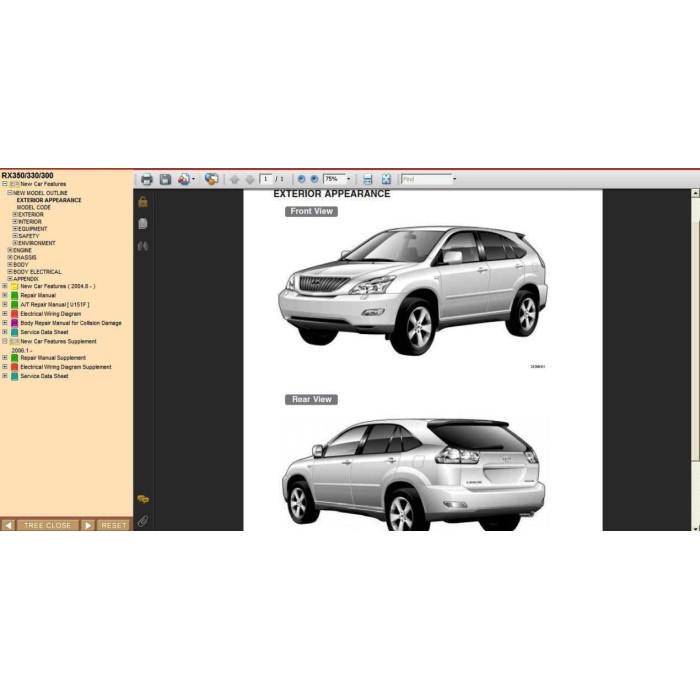Expand the BODY tree node

[10, 264]
